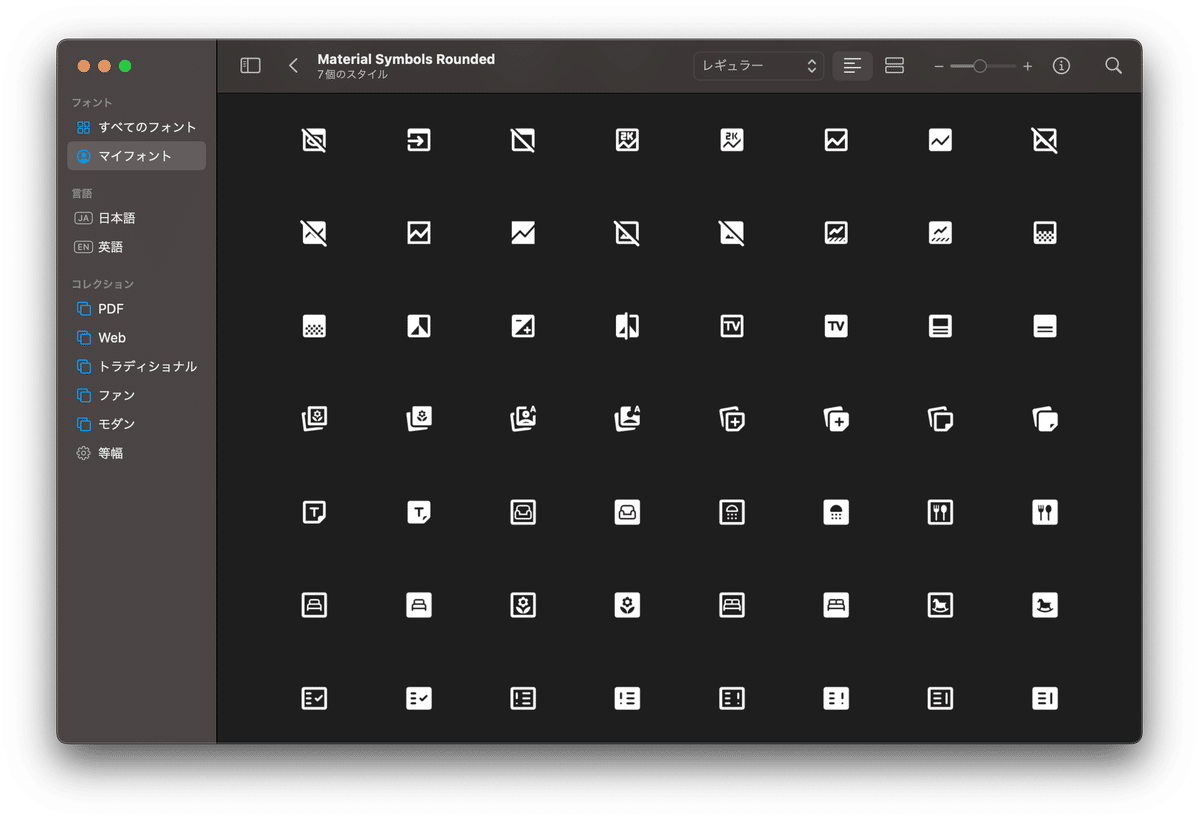Increase preview size with the plus button

pos(1027,66)
